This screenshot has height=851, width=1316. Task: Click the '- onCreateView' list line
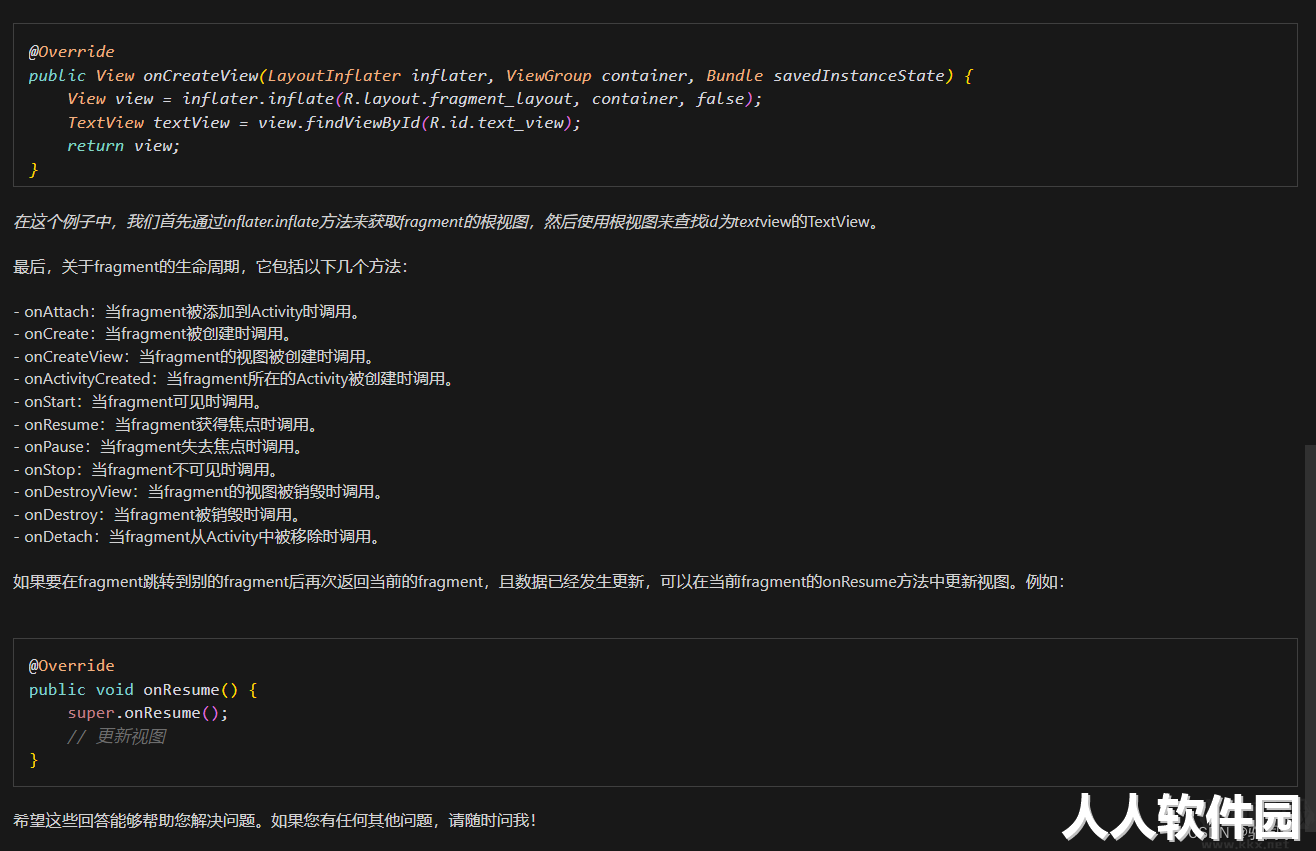coord(194,357)
